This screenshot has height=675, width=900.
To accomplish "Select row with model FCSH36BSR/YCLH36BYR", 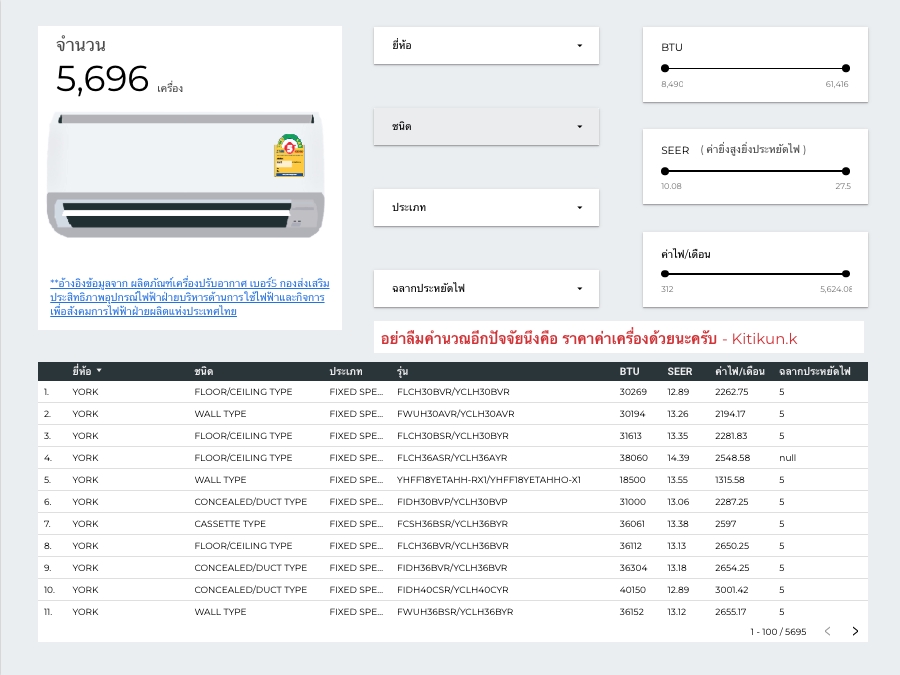I will pyautogui.click(x=454, y=524).
